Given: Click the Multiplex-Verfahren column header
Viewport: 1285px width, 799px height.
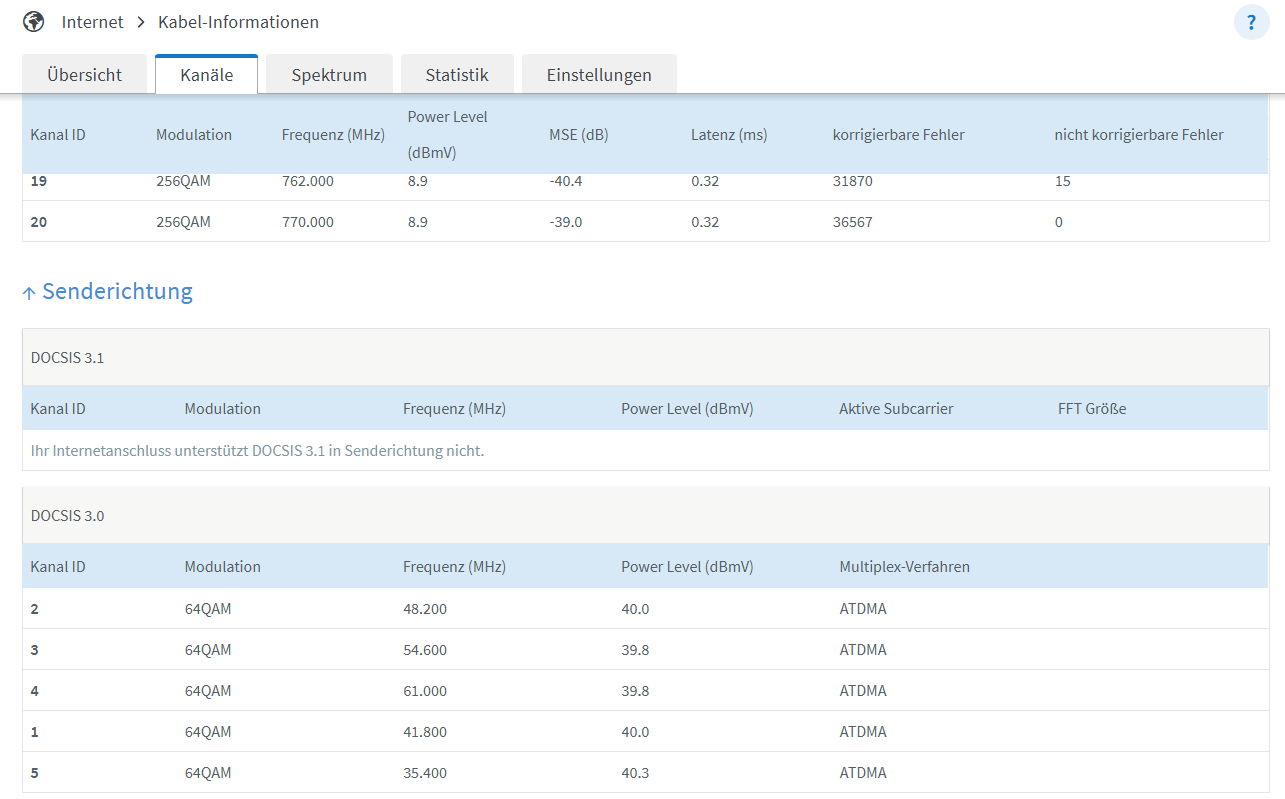Looking at the screenshot, I should [904, 567].
